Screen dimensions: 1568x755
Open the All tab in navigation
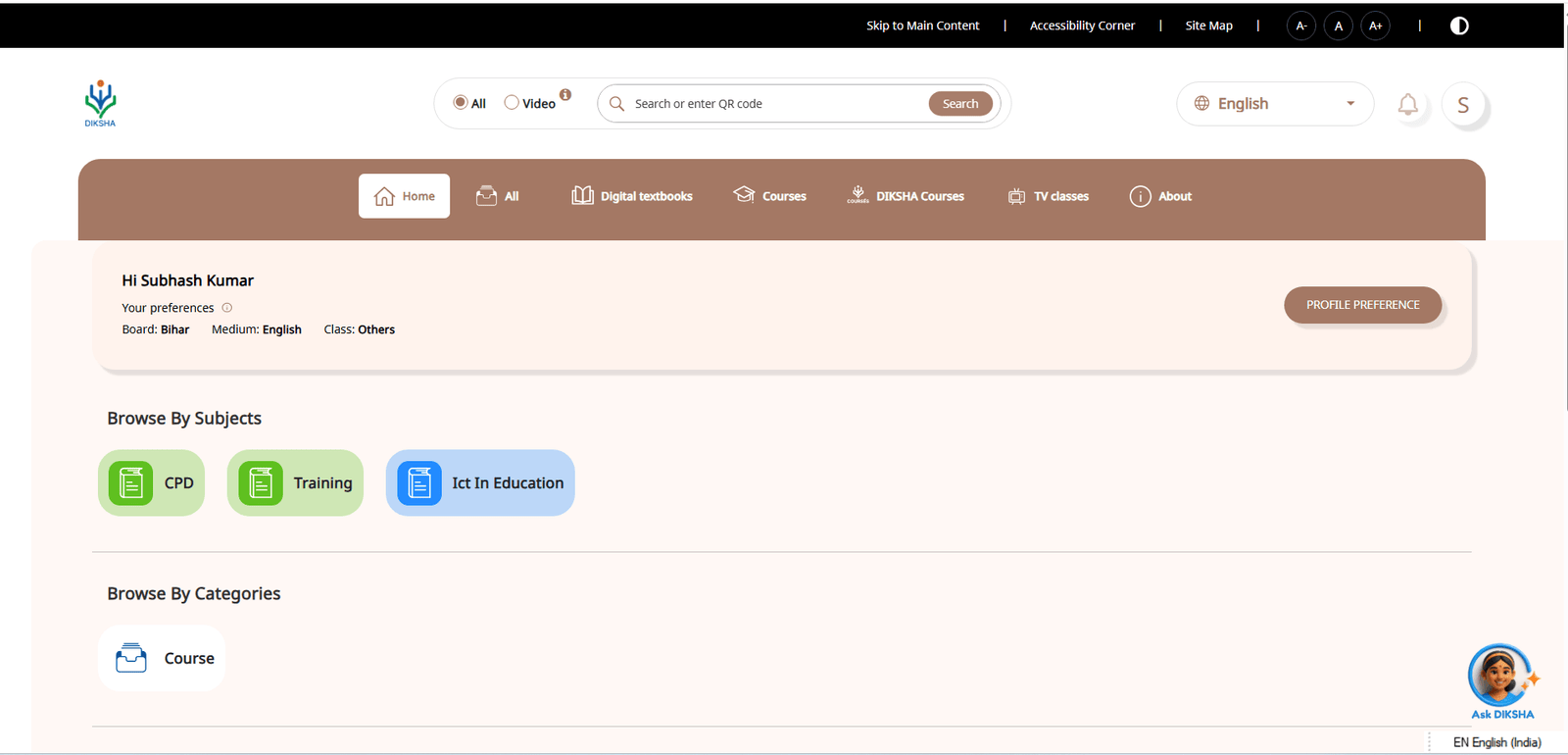pos(498,196)
